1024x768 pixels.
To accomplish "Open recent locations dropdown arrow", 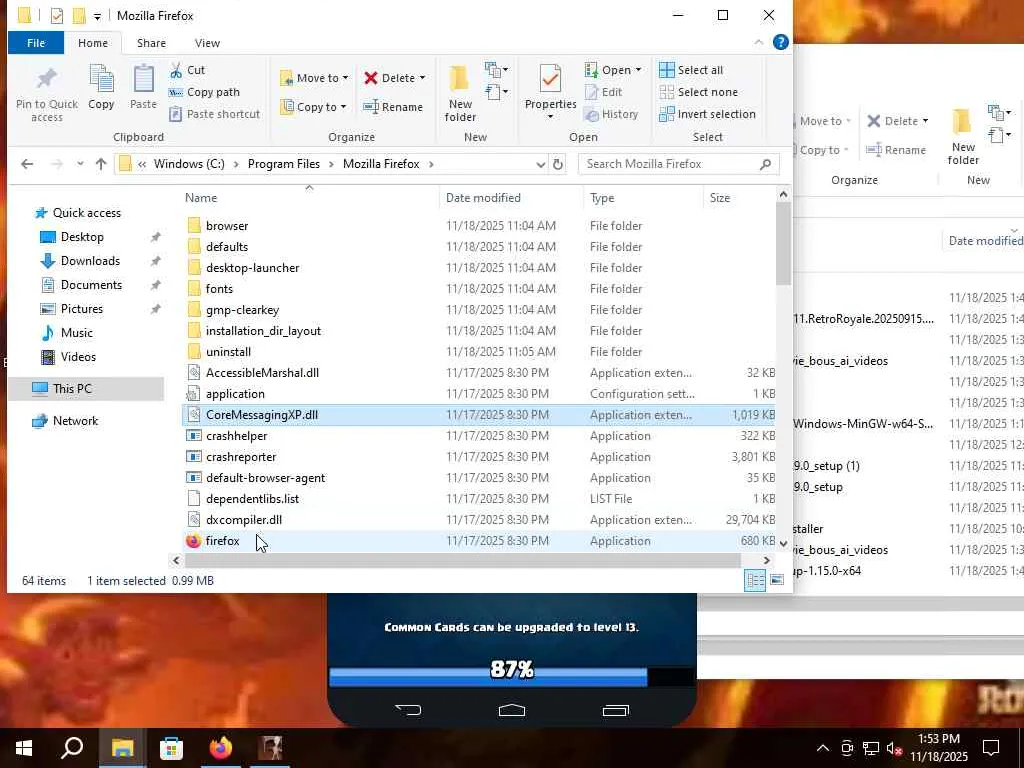I will click(80, 164).
